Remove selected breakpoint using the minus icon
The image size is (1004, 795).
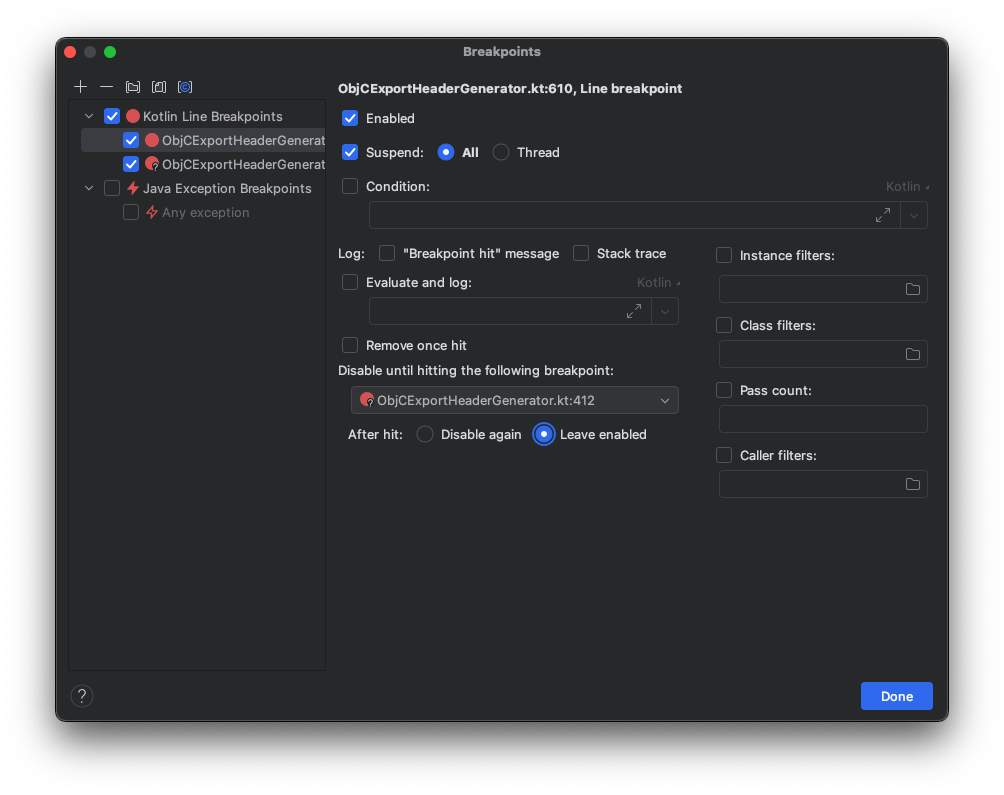pos(106,87)
